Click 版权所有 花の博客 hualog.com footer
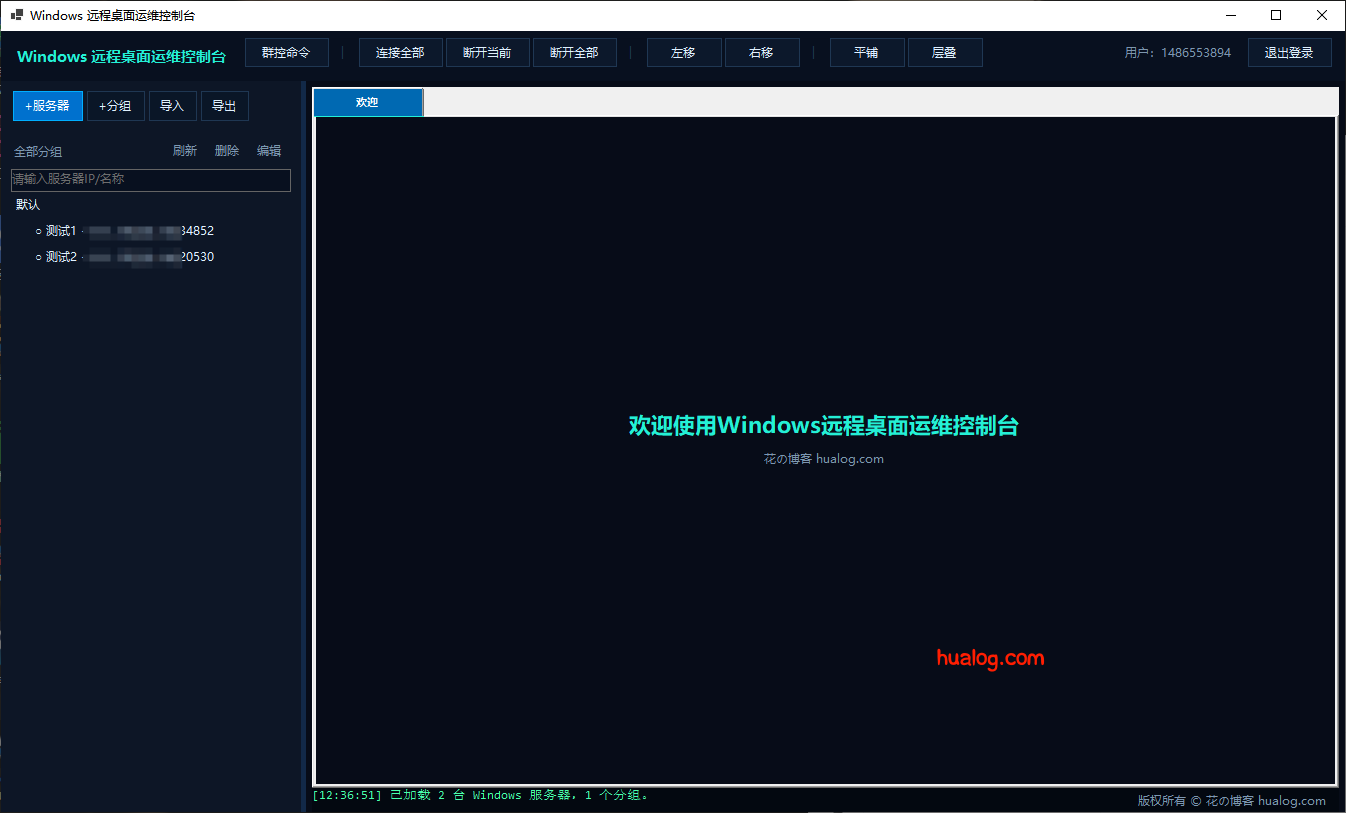Image resolution: width=1346 pixels, height=813 pixels. [1232, 801]
